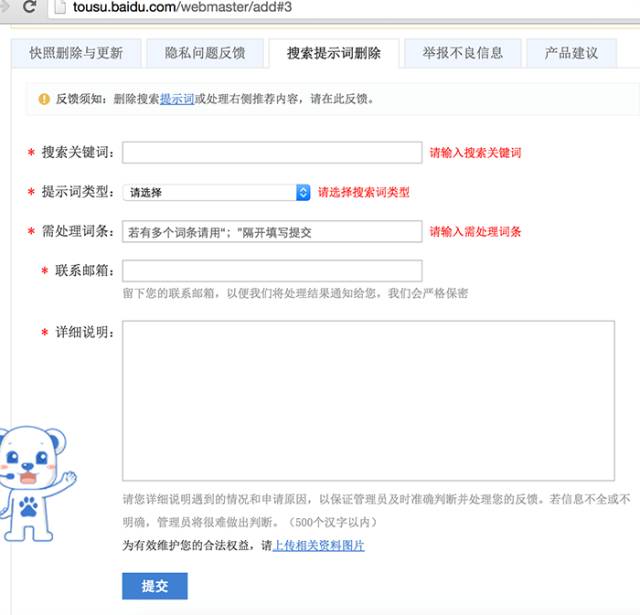Submit the form with 提交 button
This screenshot has height=615, width=640.
coord(155,586)
